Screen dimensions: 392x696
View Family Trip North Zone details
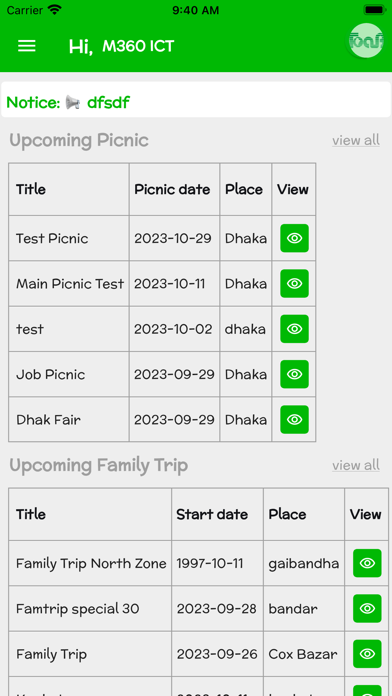[x=367, y=563]
